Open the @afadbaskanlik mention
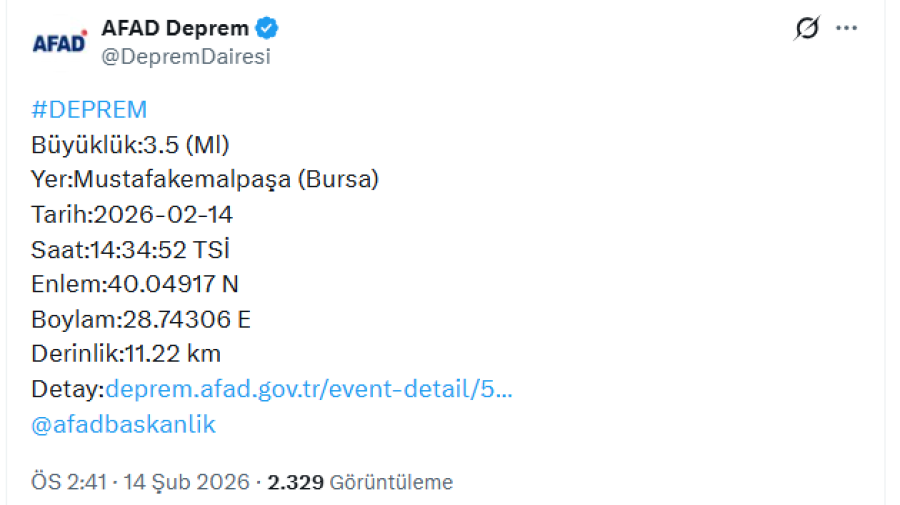900x505 pixels. coord(124,424)
